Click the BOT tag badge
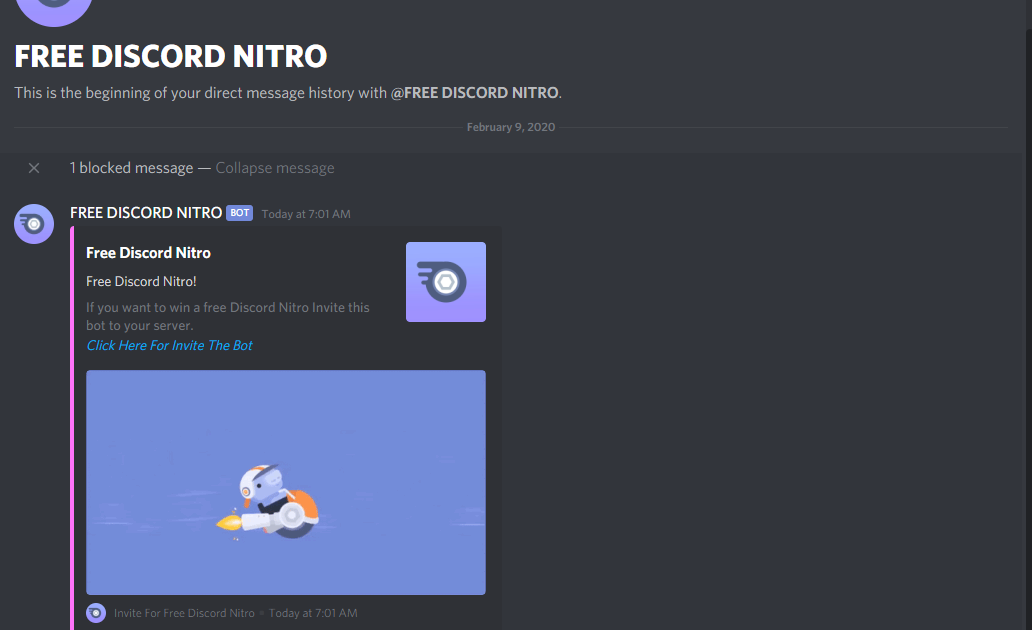Image resolution: width=1032 pixels, height=630 pixels. click(240, 213)
